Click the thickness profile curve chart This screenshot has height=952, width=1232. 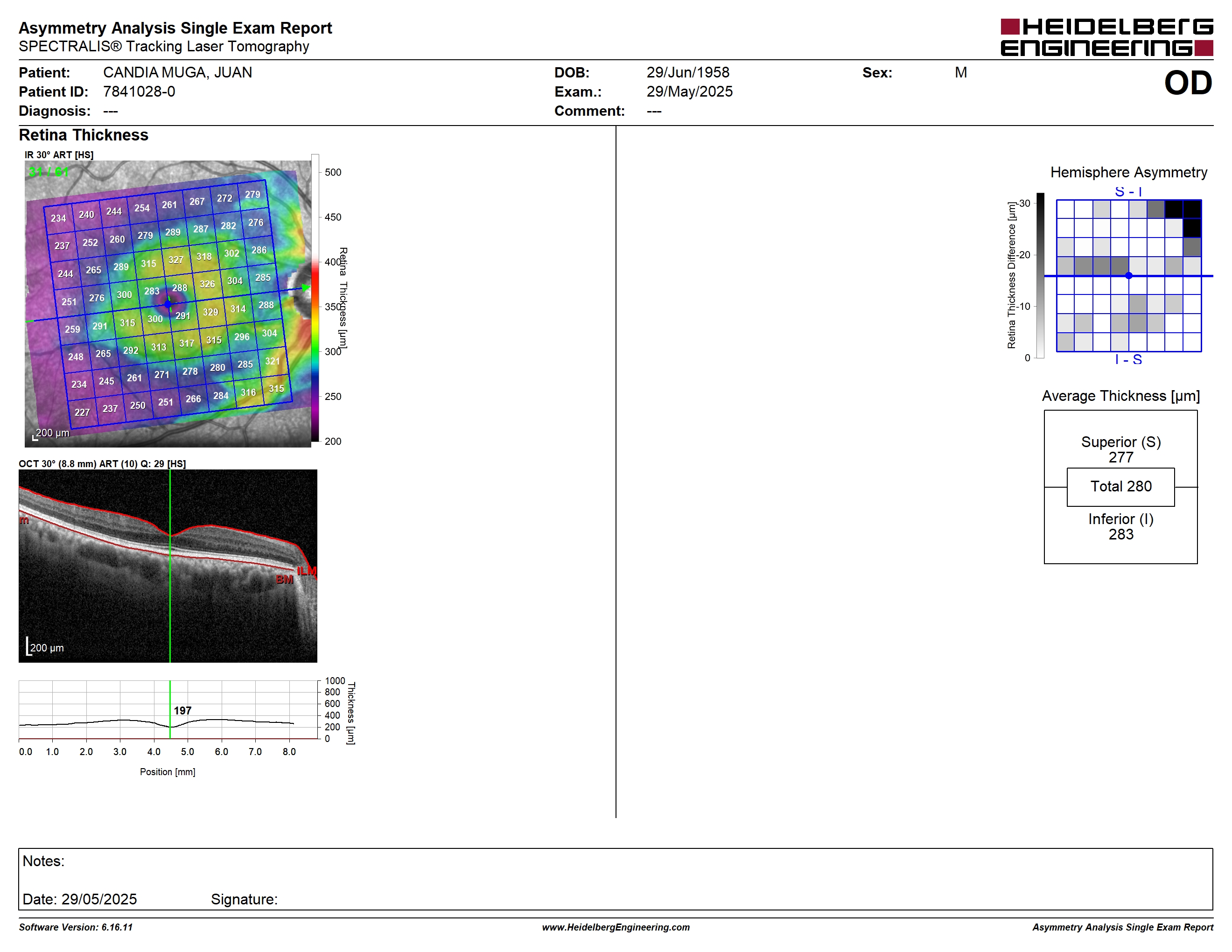[x=168, y=709]
